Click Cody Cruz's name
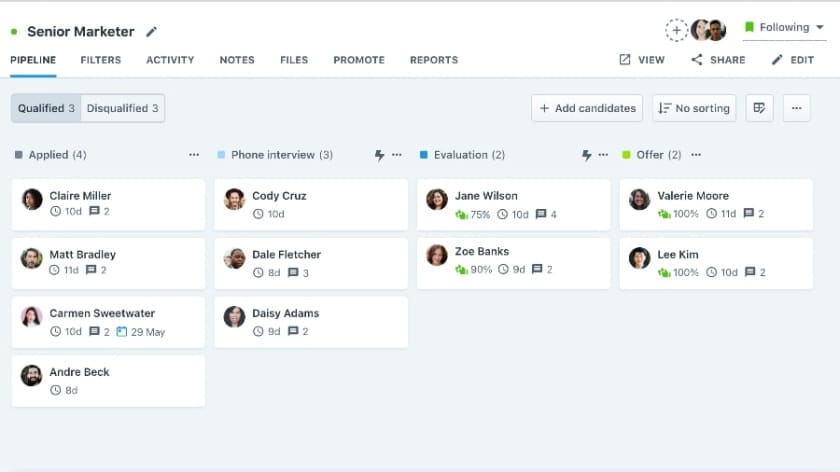 point(279,196)
